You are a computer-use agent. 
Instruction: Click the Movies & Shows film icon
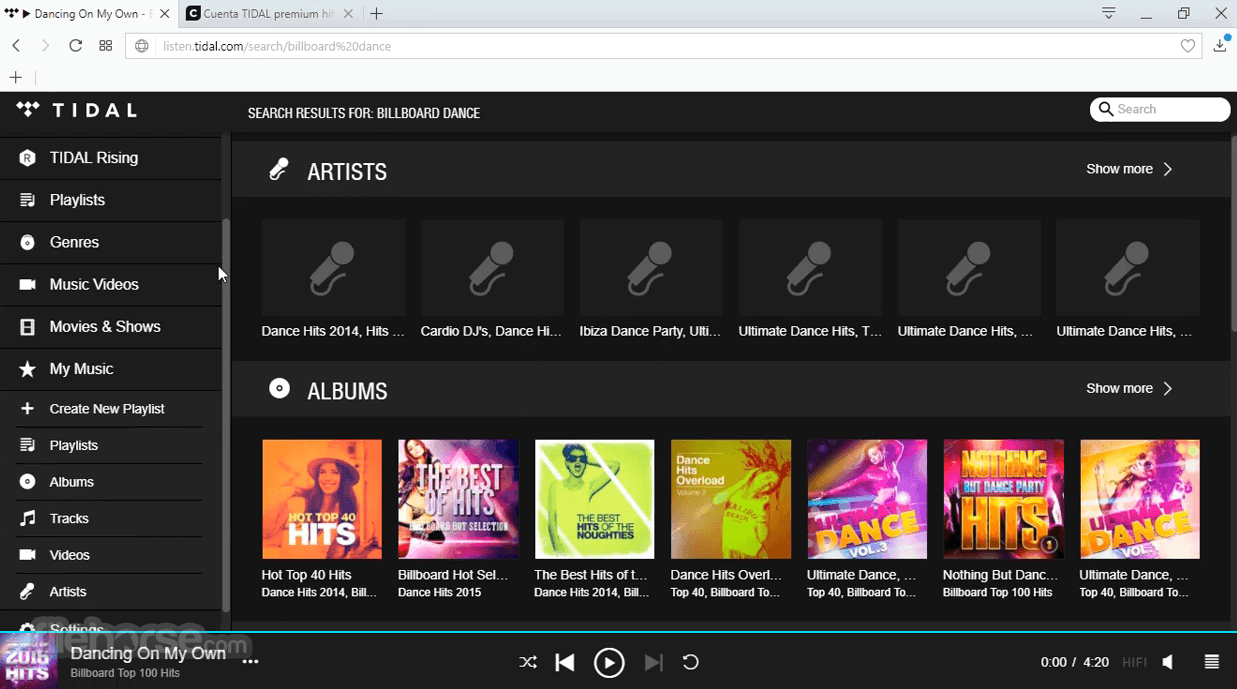[27, 327]
